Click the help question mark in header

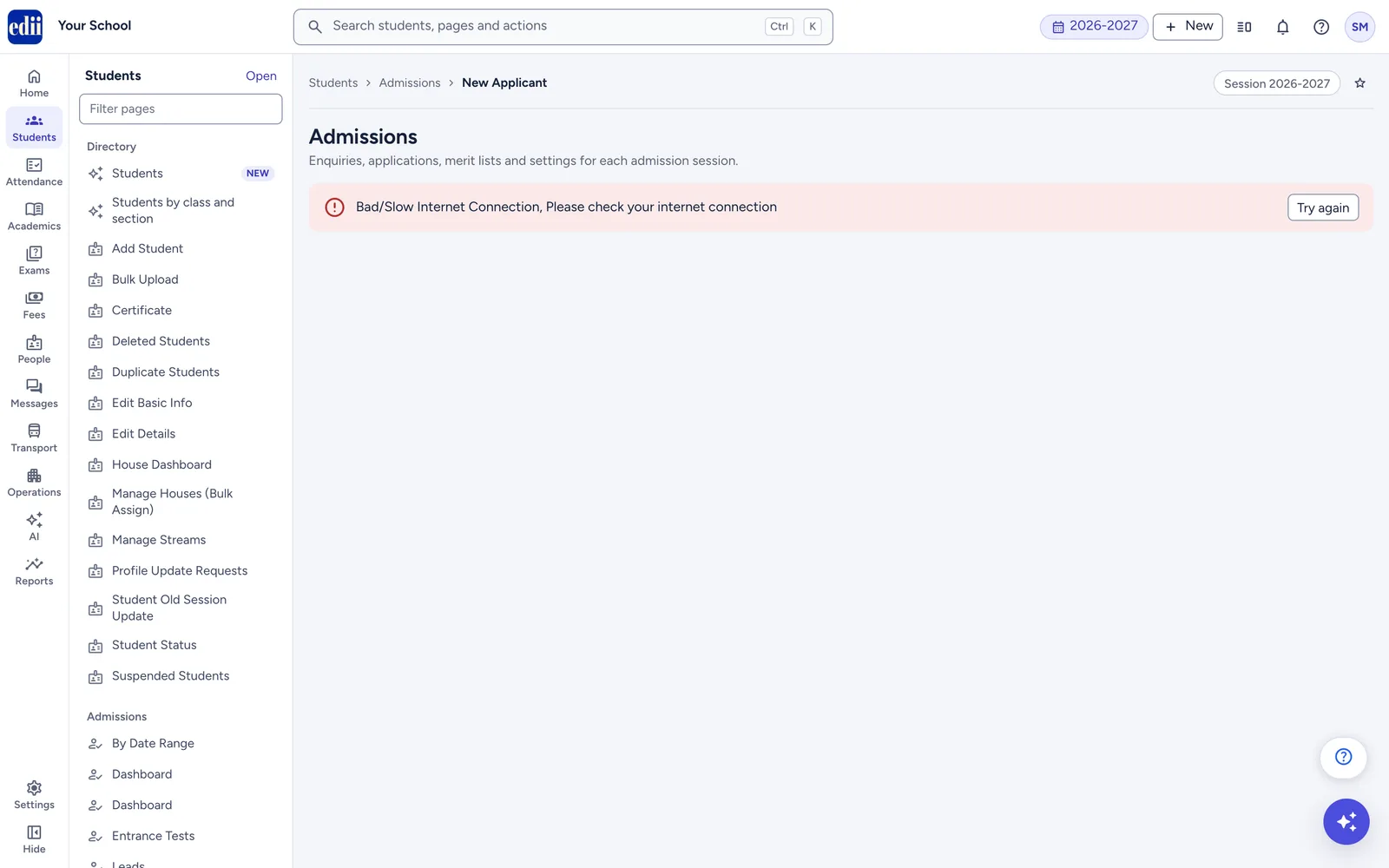tap(1320, 27)
